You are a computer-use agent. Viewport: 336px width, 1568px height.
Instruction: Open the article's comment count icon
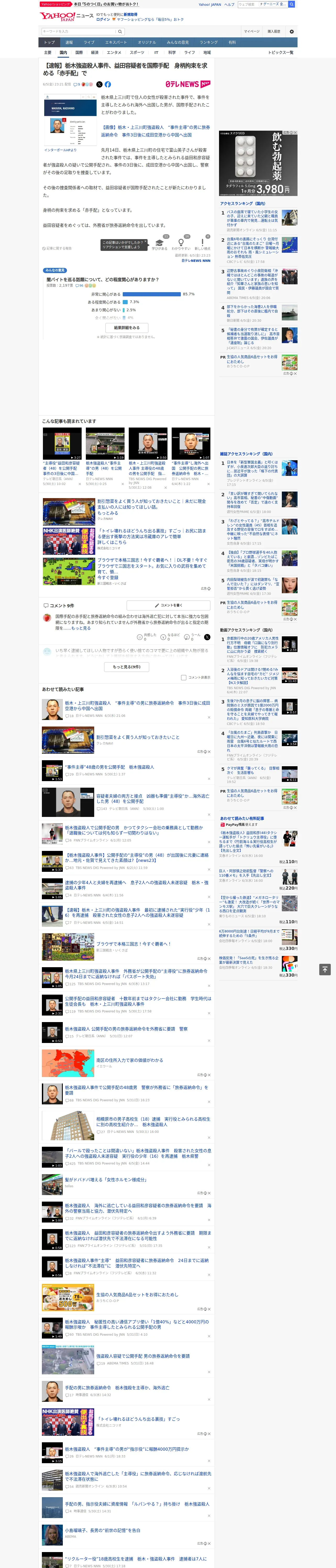[77, 85]
